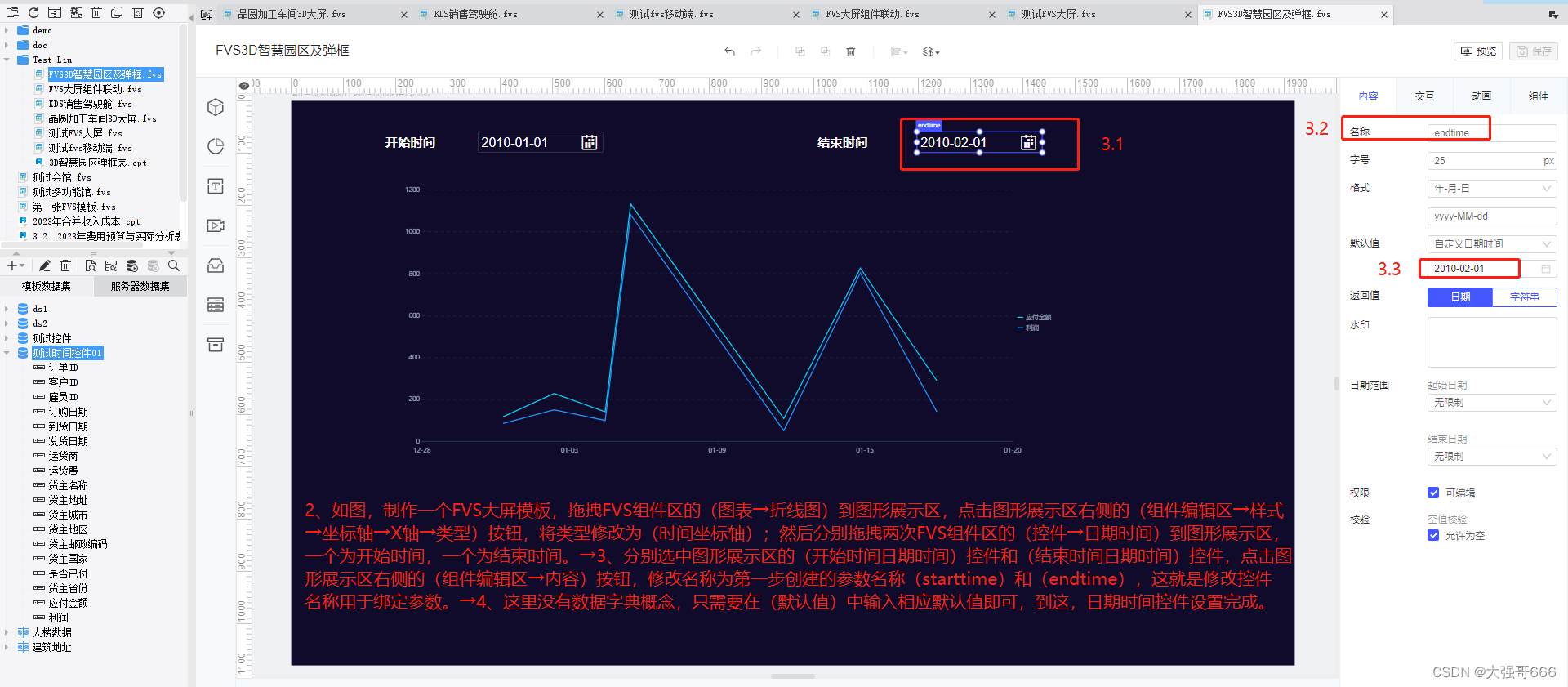The width and height of the screenshot is (1568, 687).
Task: Switch to the 动画 tab
Action: click(1481, 96)
